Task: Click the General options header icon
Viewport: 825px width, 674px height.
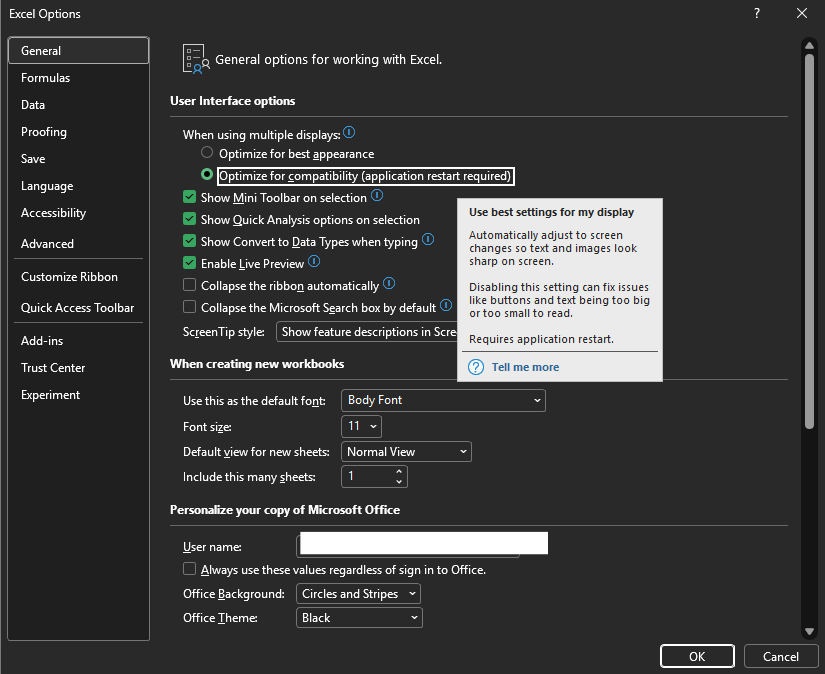Action: pyautogui.click(x=196, y=59)
